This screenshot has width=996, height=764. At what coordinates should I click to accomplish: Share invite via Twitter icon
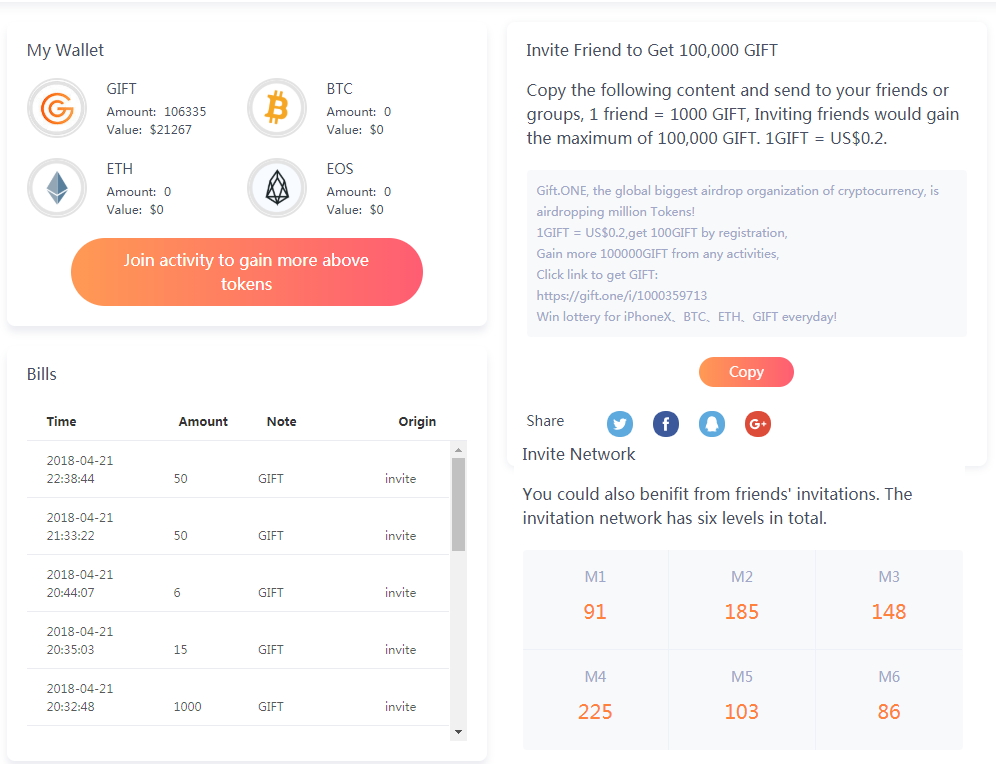click(x=620, y=424)
